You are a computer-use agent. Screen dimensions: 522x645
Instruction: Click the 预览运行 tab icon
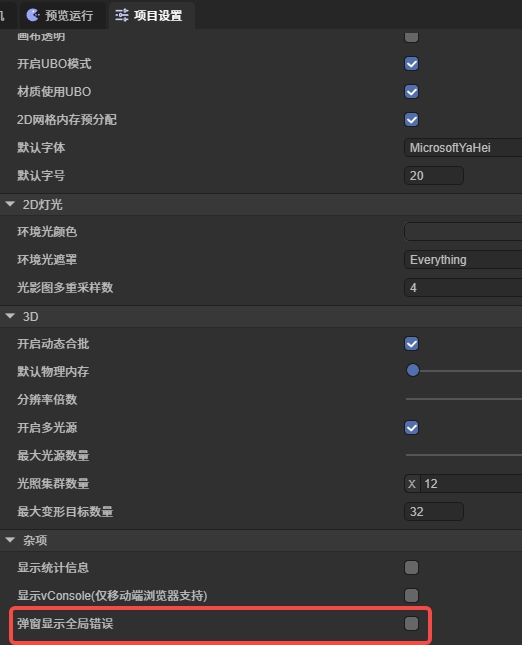[x=32, y=15]
